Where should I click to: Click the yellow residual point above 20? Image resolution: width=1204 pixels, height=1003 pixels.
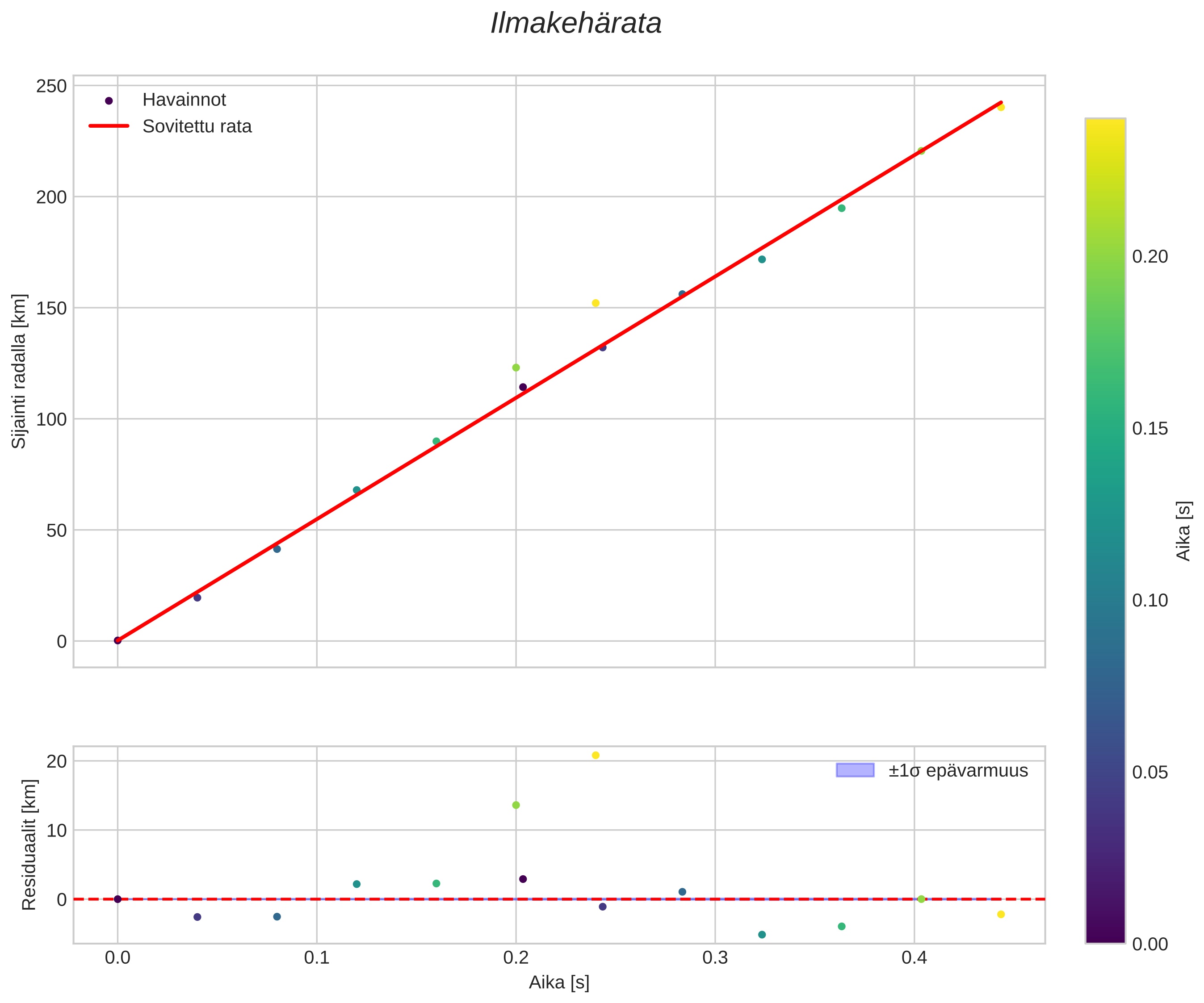coord(595,756)
